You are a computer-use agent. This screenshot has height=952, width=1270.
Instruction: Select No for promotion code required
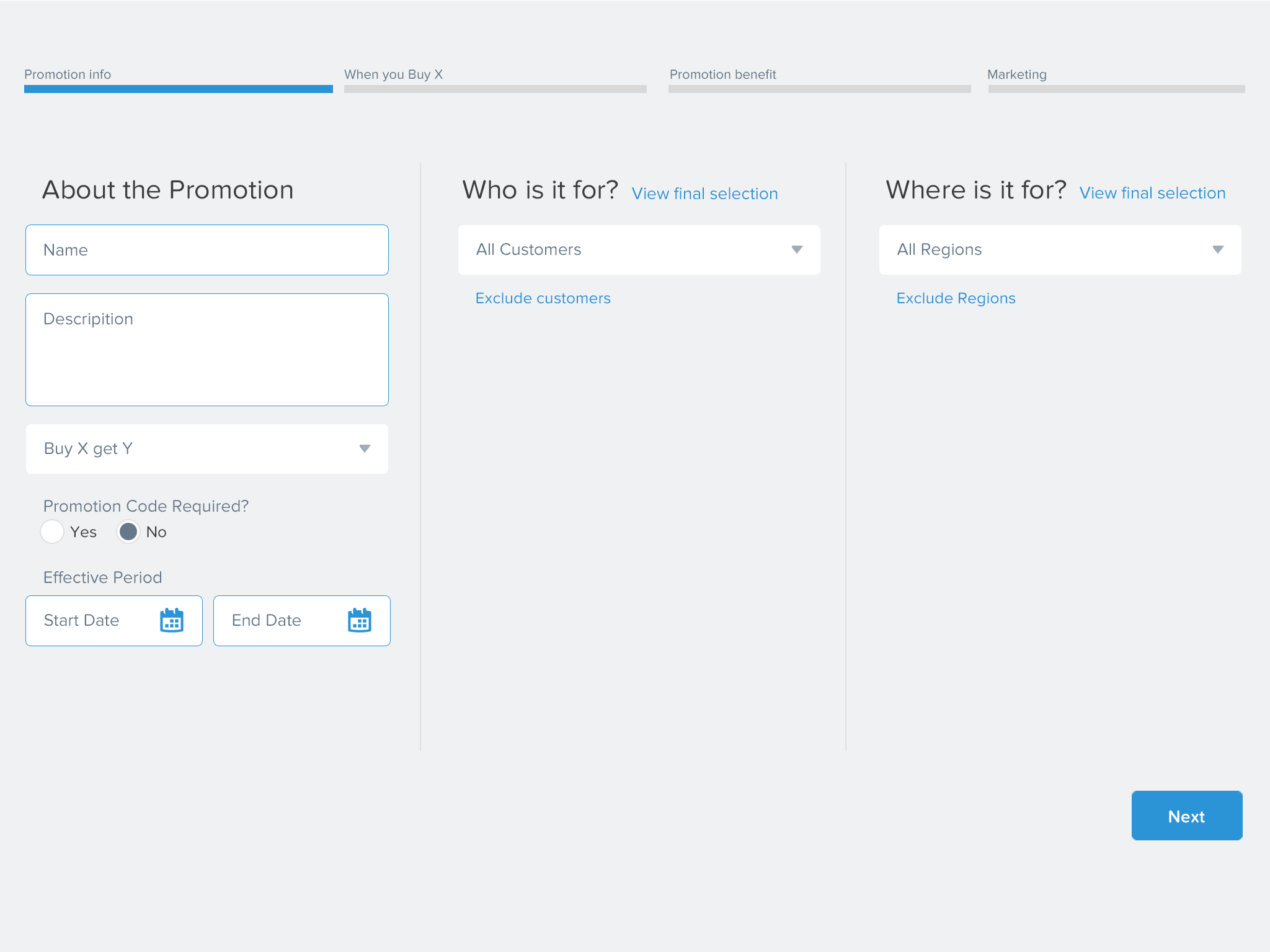[x=128, y=532]
